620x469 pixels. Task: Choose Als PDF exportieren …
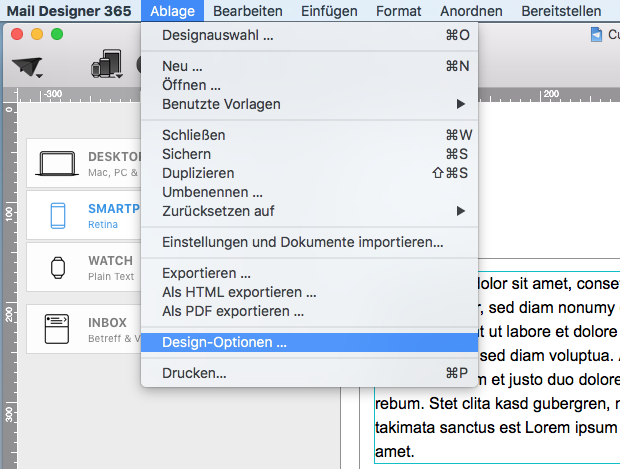coord(309,311)
